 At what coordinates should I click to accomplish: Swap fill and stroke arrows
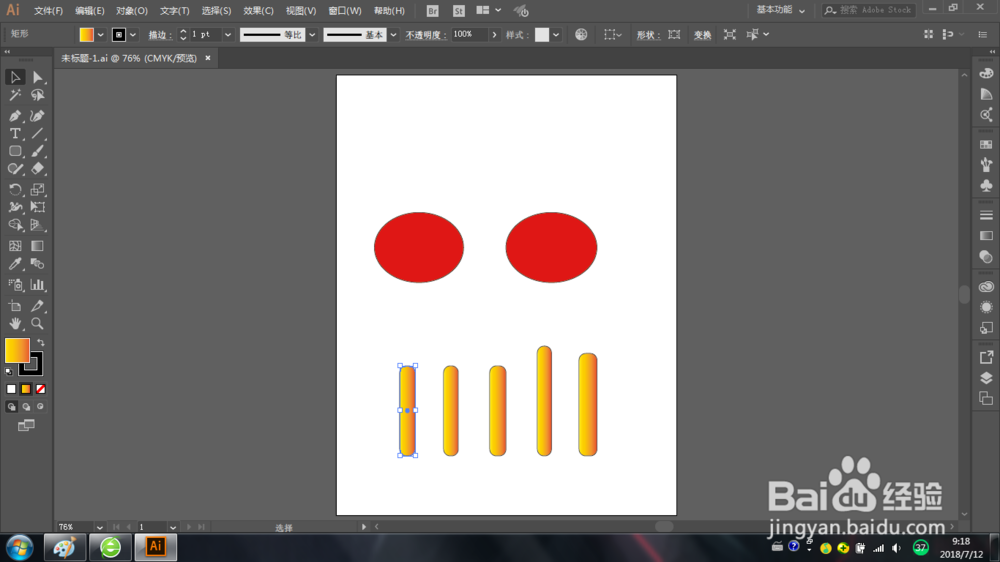click(41, 343)
